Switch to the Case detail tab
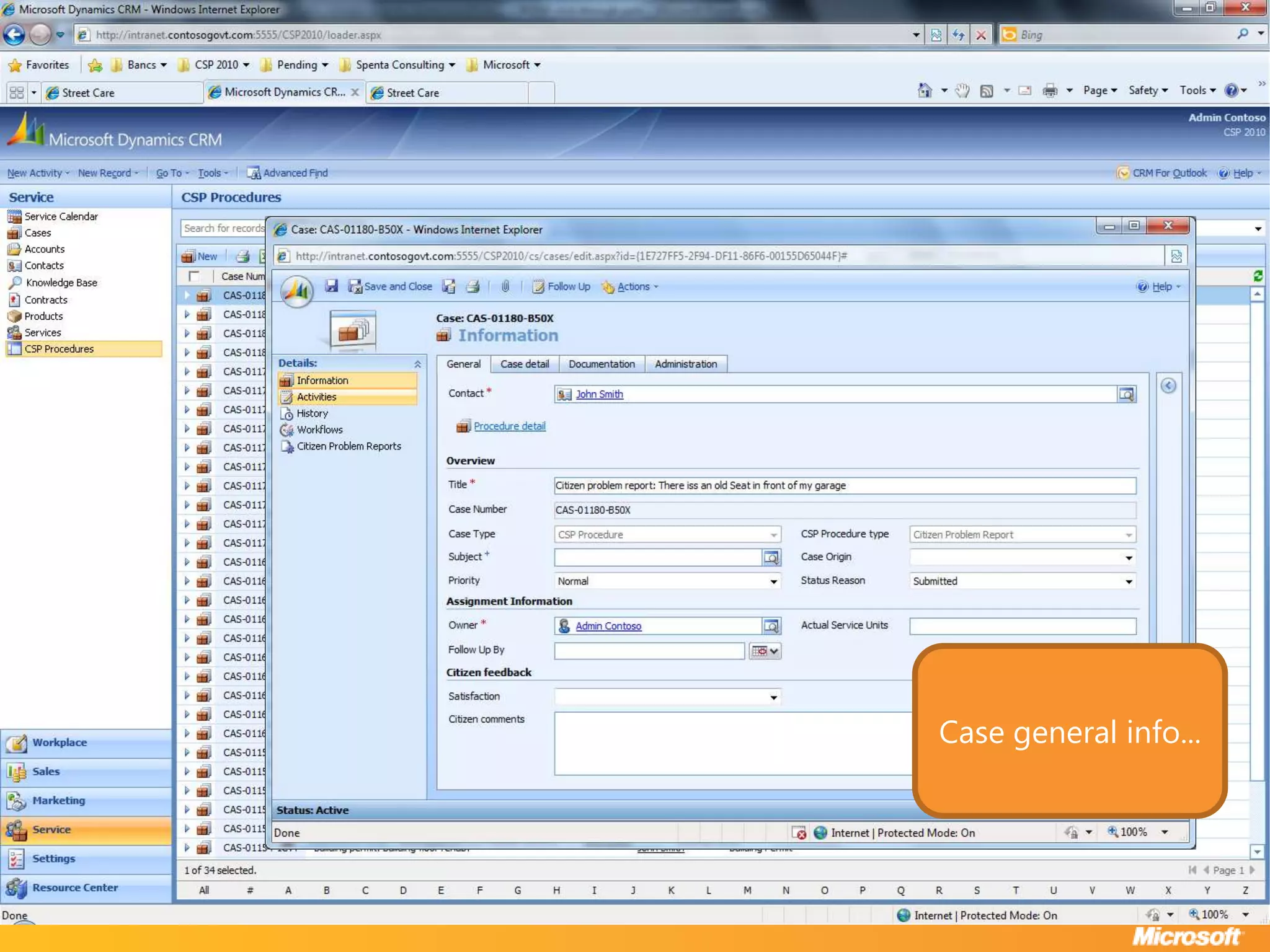This screenshot has height=952, width=1270. pyautogui.click(x=524, y=364)
